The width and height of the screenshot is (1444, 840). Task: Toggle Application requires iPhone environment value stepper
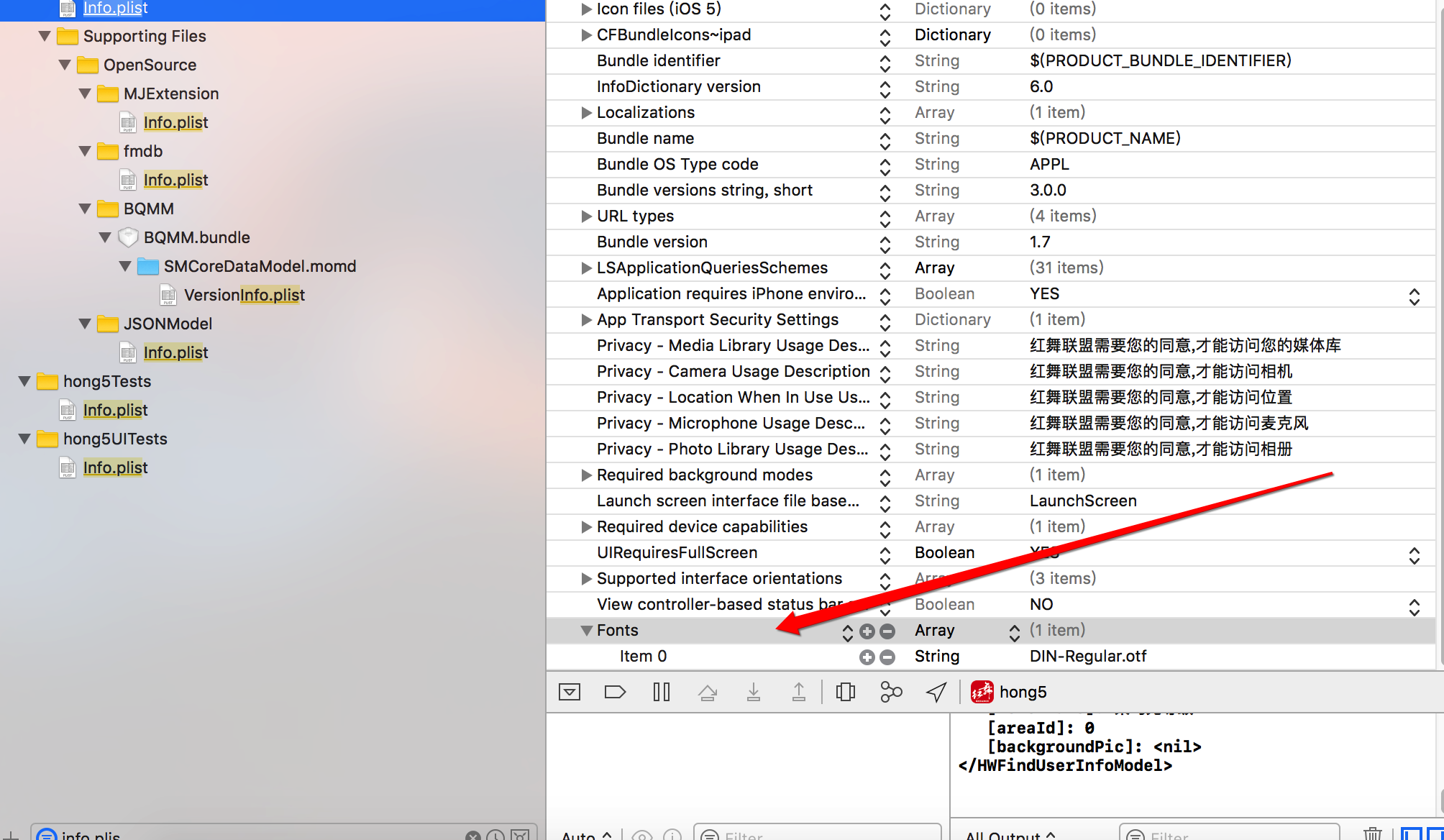1414,296
